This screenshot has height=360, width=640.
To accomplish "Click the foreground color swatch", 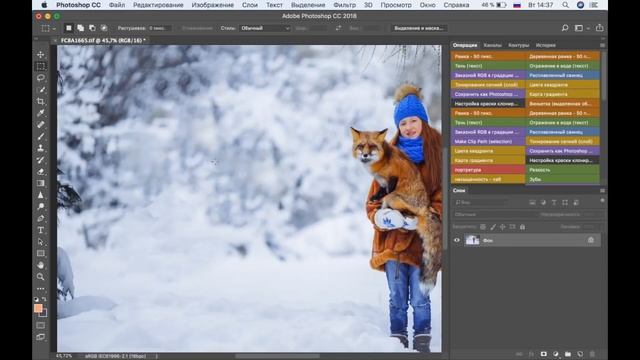I will pos(38,308).
